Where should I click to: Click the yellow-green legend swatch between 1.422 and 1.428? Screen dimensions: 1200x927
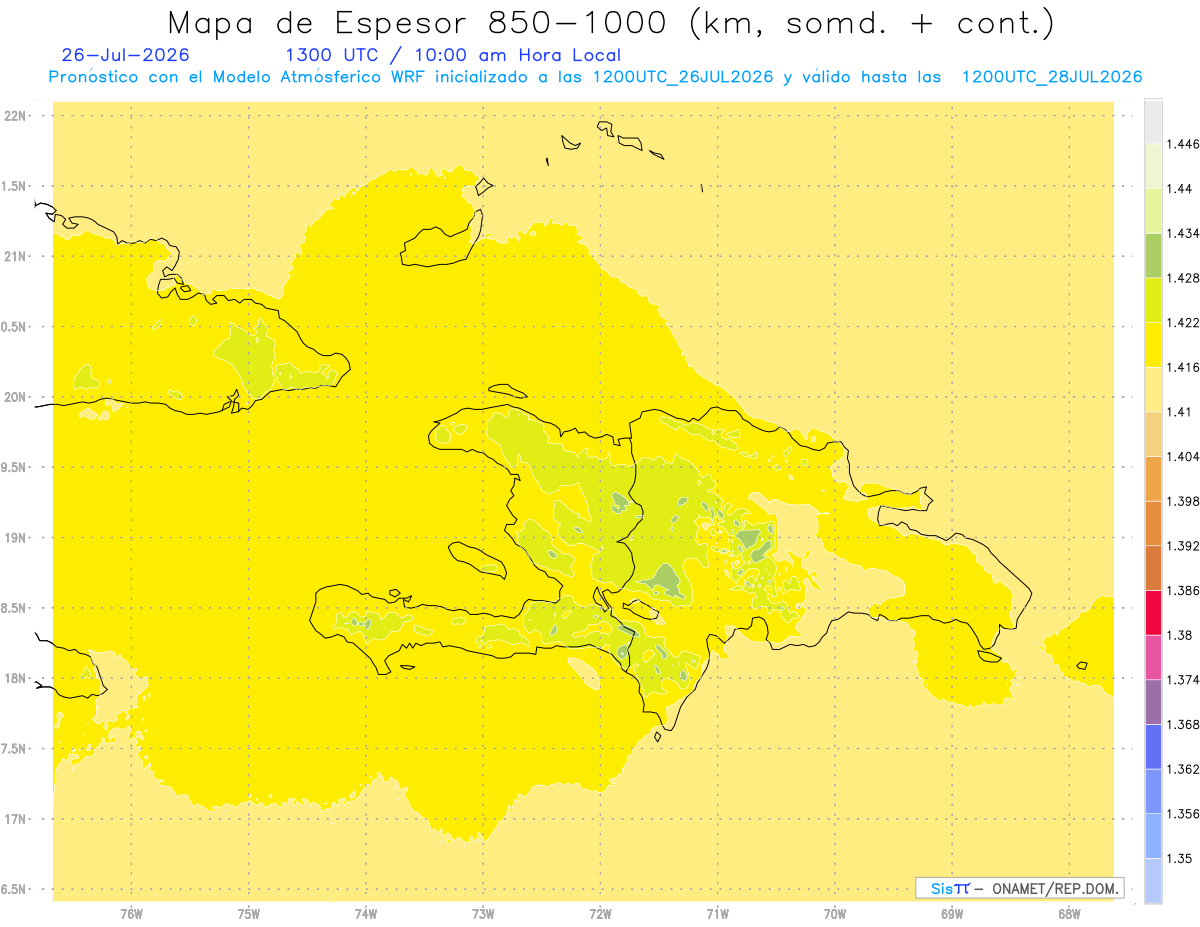pyautogui.click(x=1153, y=300)
